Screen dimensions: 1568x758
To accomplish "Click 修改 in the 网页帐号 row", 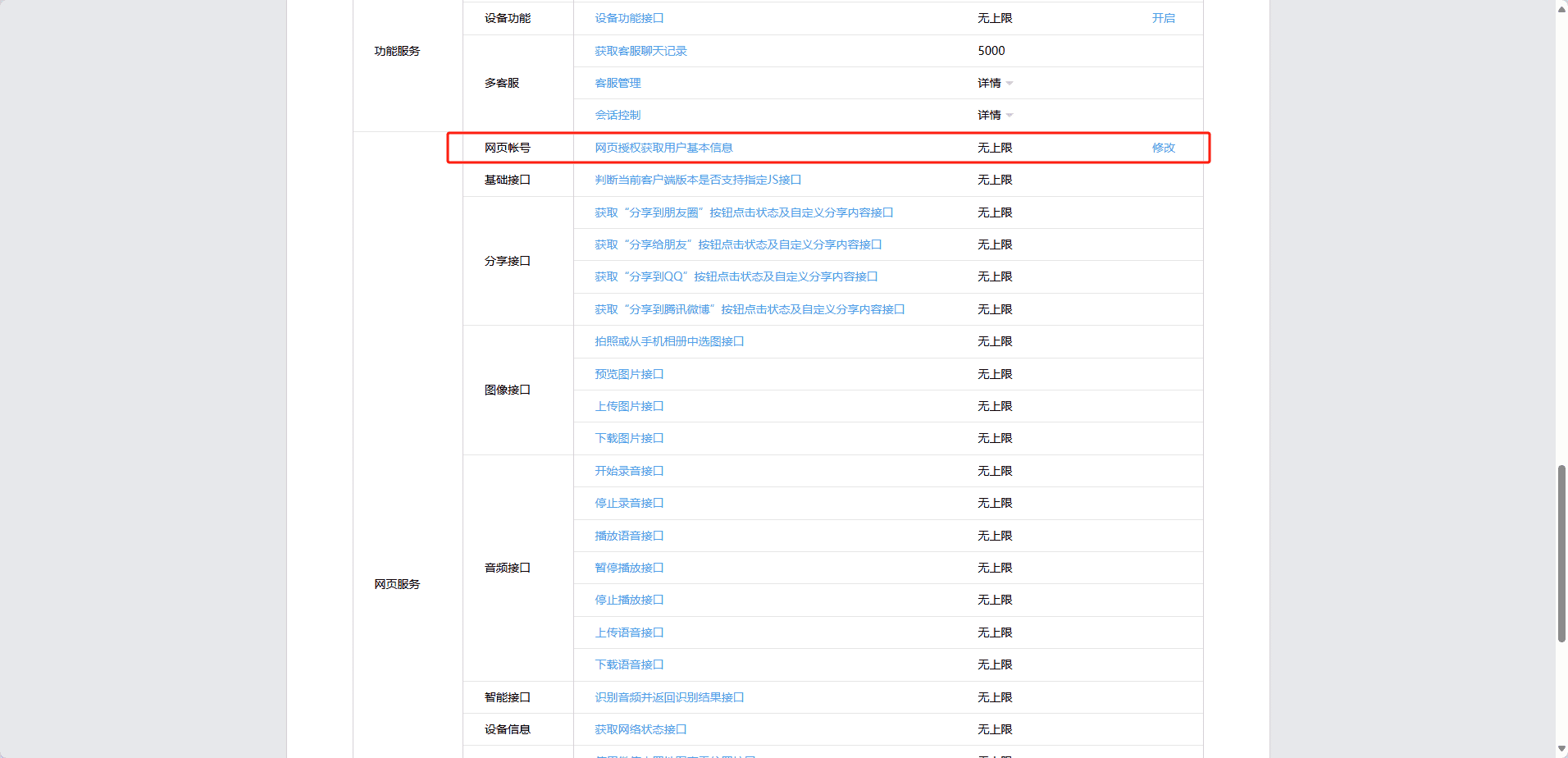I will click(x=1163, y=148).
